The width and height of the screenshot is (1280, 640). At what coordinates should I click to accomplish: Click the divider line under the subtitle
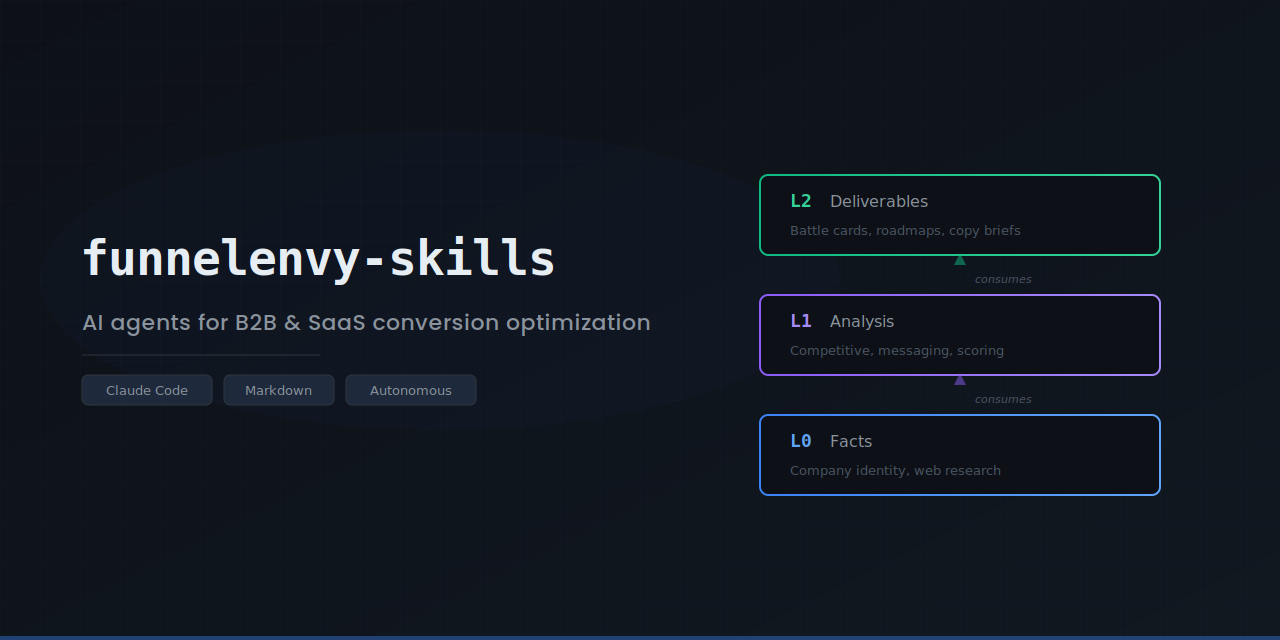coord(201,355)
